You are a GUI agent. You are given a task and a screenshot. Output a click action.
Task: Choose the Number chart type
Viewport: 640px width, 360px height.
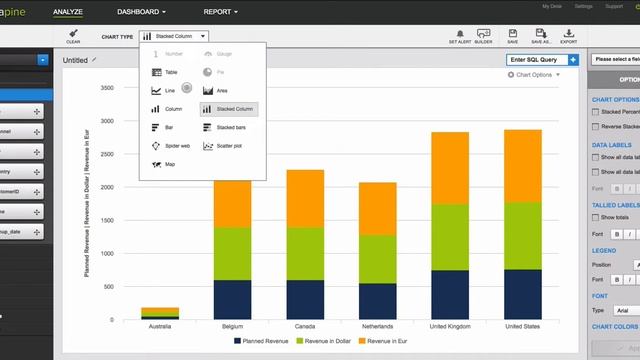point(167,54)
